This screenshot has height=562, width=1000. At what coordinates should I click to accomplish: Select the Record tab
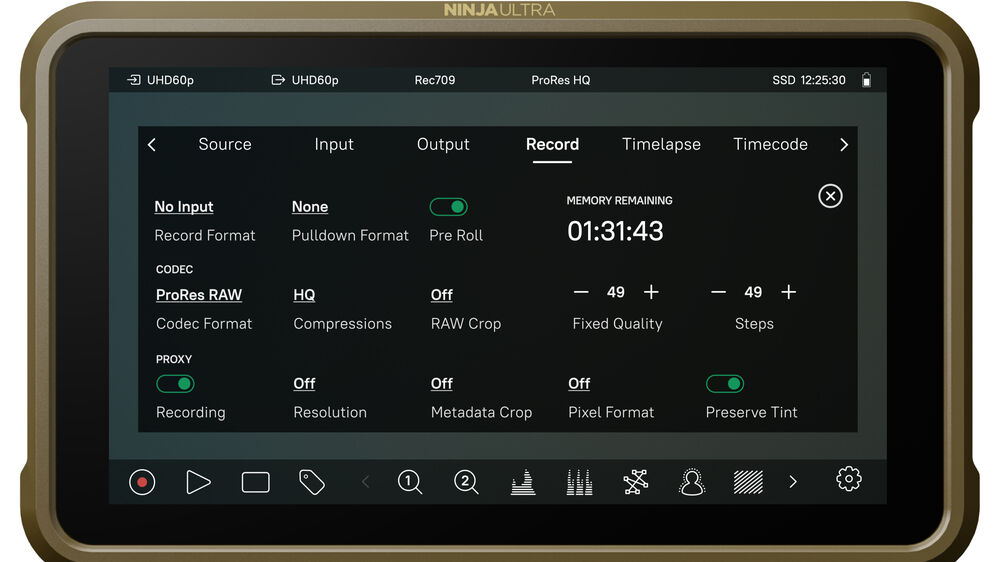coord(552,144)
